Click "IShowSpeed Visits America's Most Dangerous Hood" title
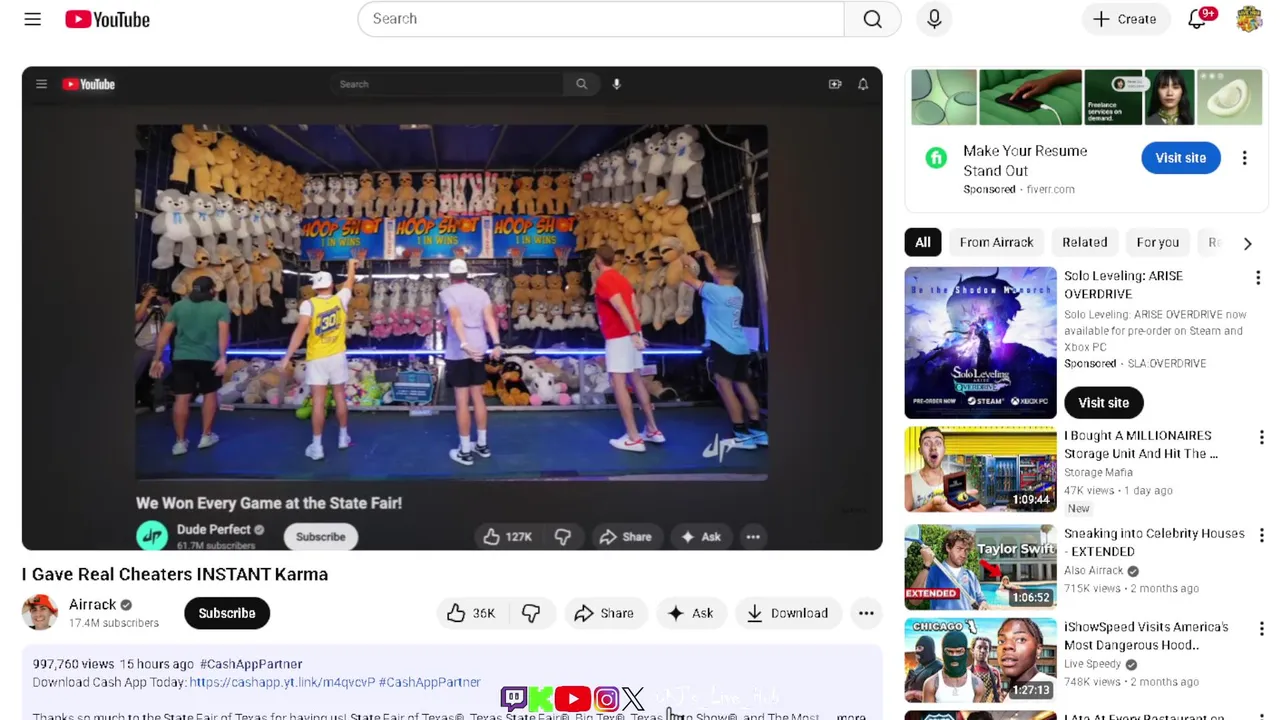 coord(1146,636)
